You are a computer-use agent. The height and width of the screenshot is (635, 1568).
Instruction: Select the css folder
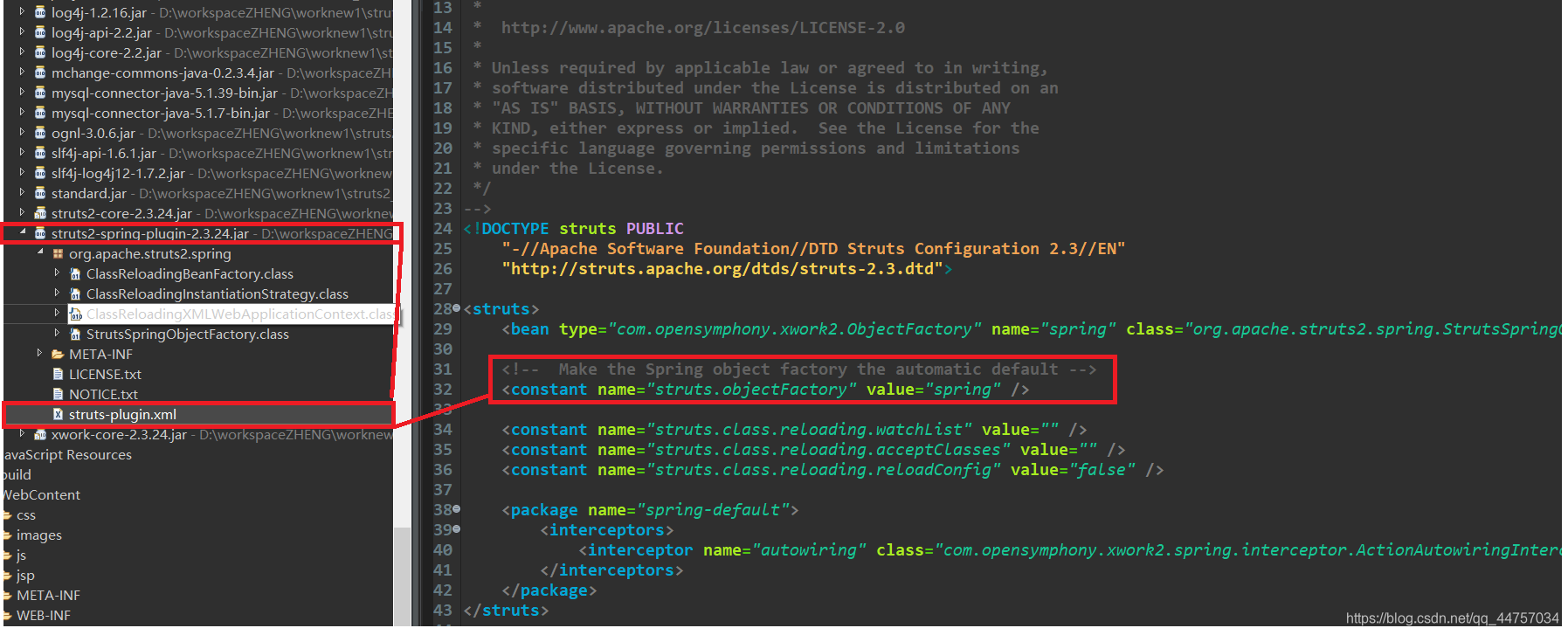click(x=26, y=514)
